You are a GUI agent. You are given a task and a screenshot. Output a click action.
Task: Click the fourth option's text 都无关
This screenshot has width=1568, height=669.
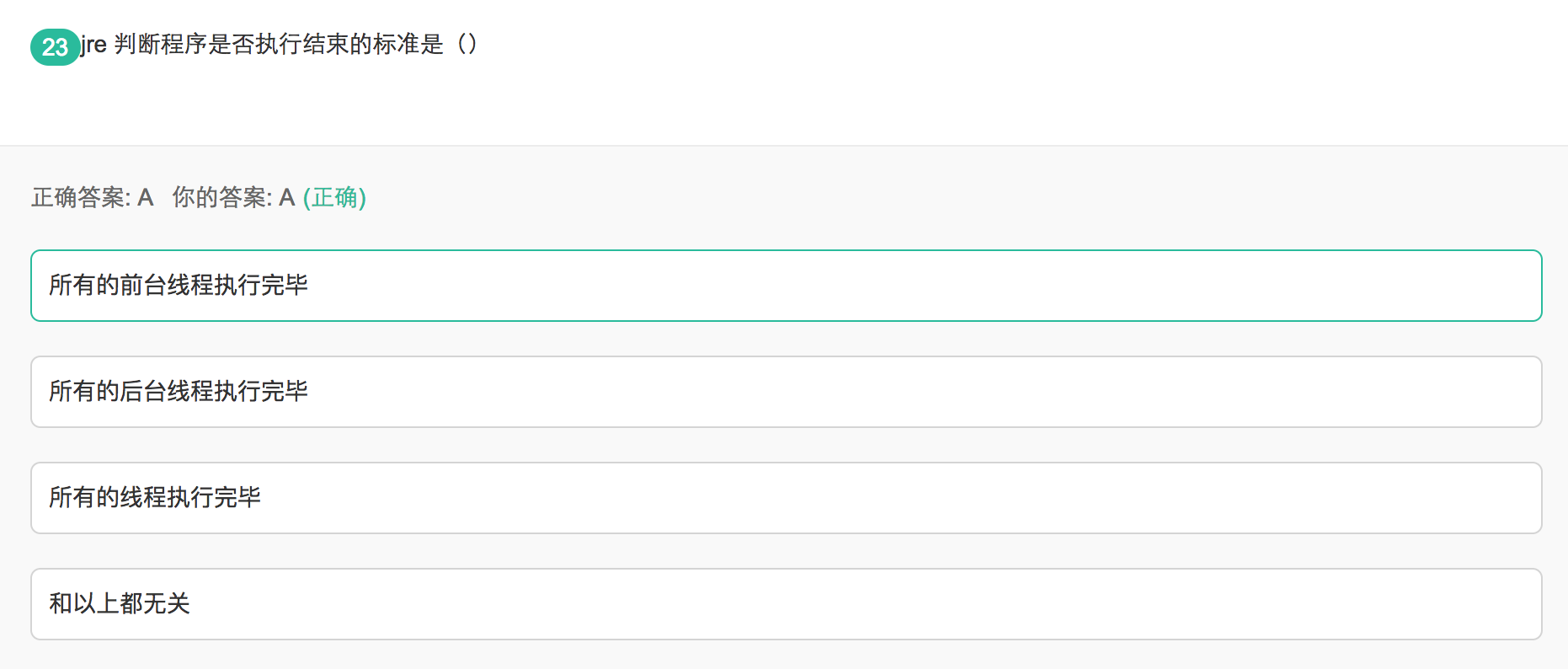coord(155,604)
